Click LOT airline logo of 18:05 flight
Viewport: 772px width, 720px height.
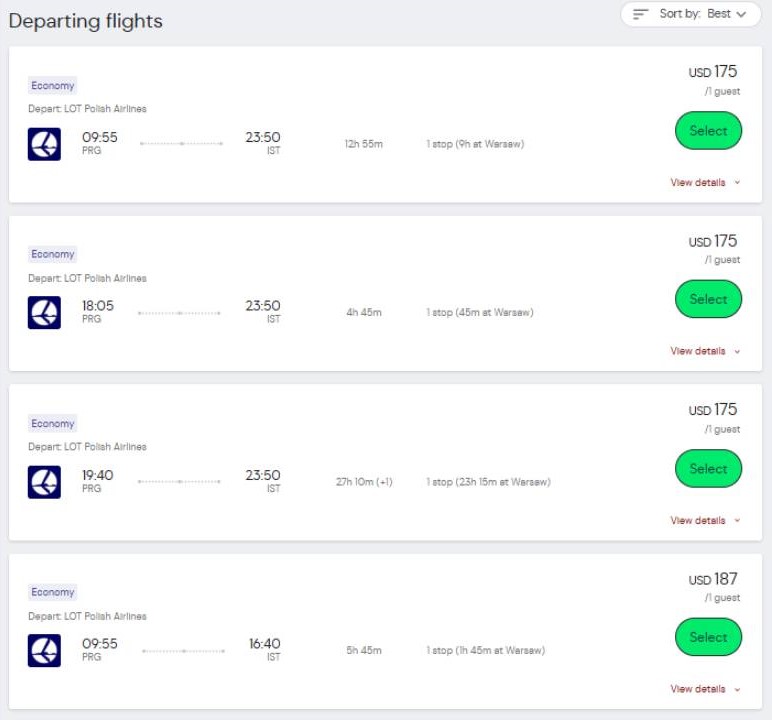click(44, 312)
